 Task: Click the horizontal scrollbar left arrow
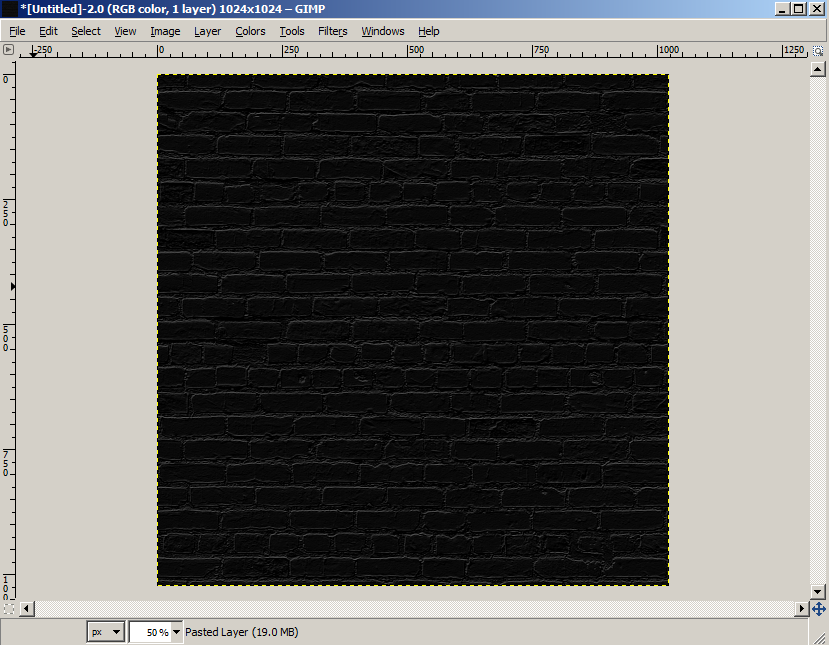27,609
